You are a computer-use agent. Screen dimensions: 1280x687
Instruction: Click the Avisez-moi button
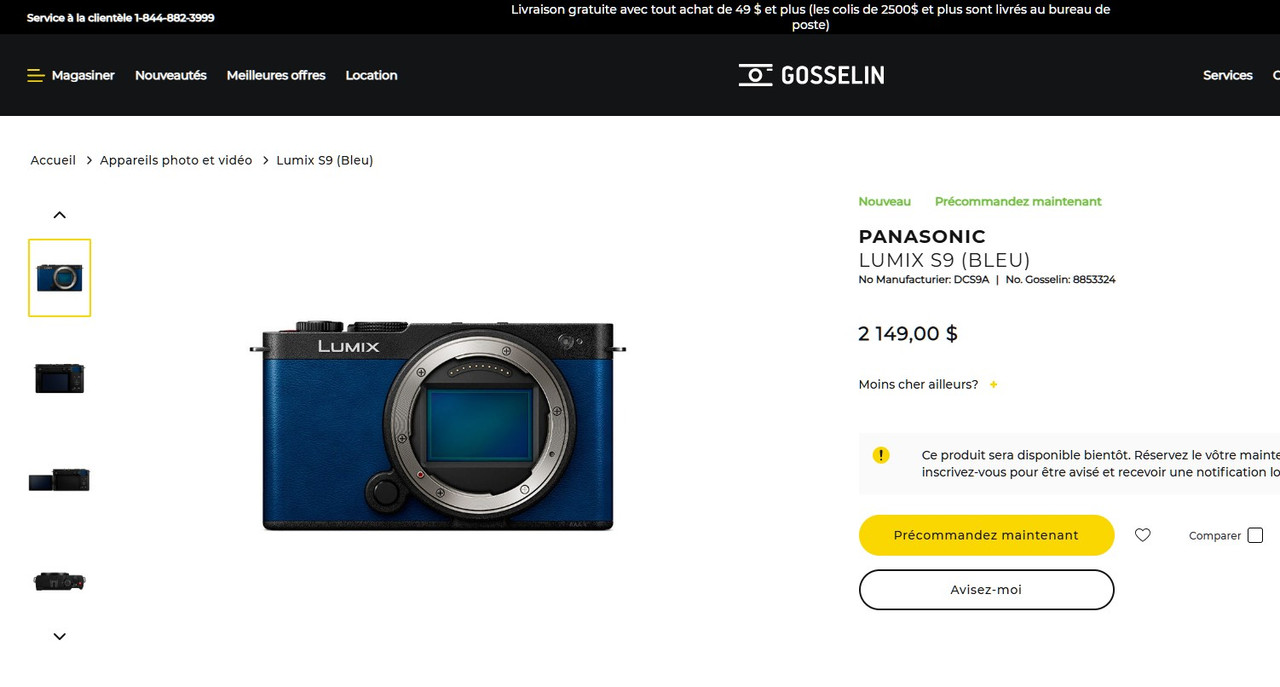click(x=986, y=590)
